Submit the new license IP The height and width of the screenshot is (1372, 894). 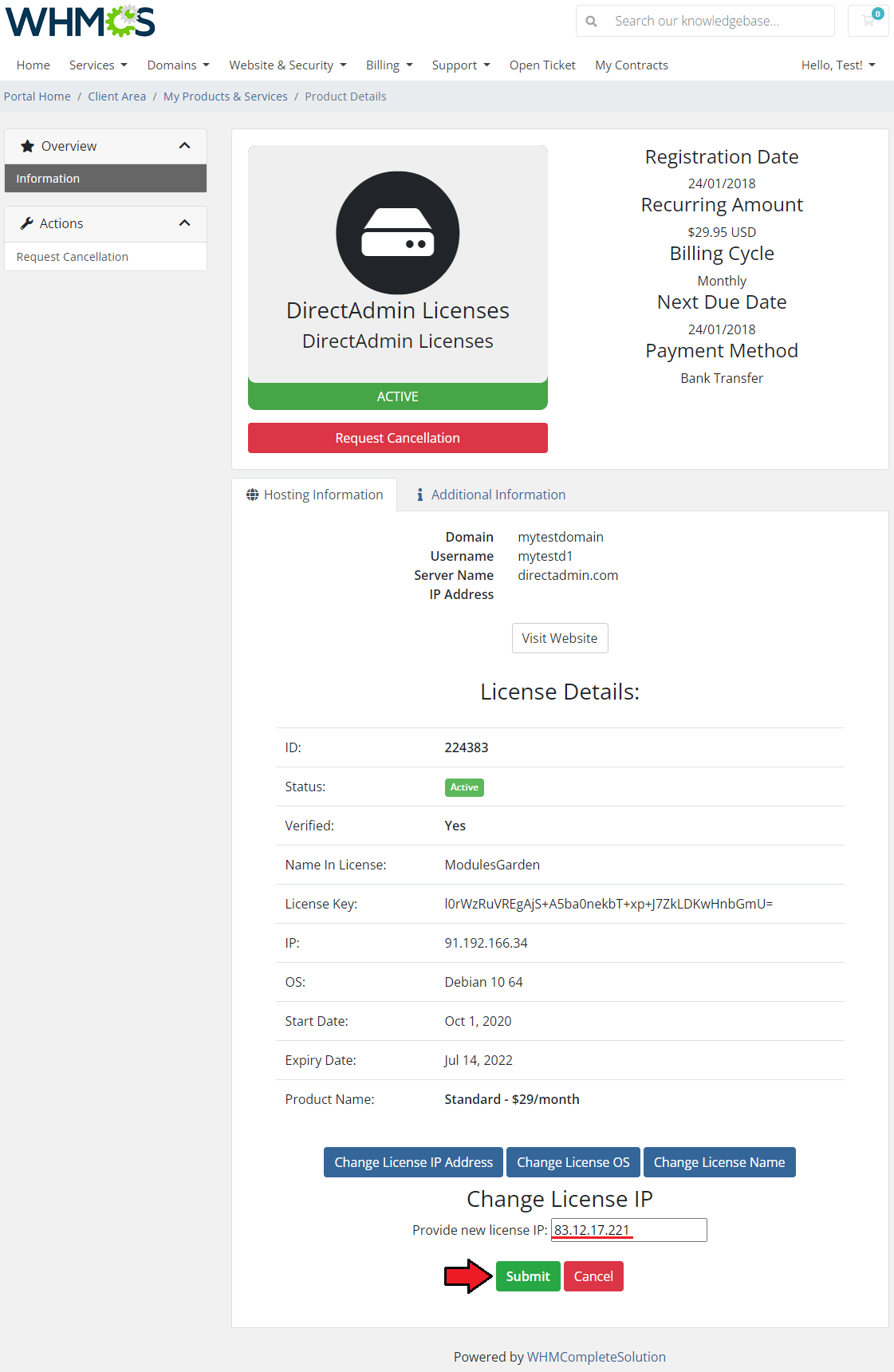[528, 1276]
